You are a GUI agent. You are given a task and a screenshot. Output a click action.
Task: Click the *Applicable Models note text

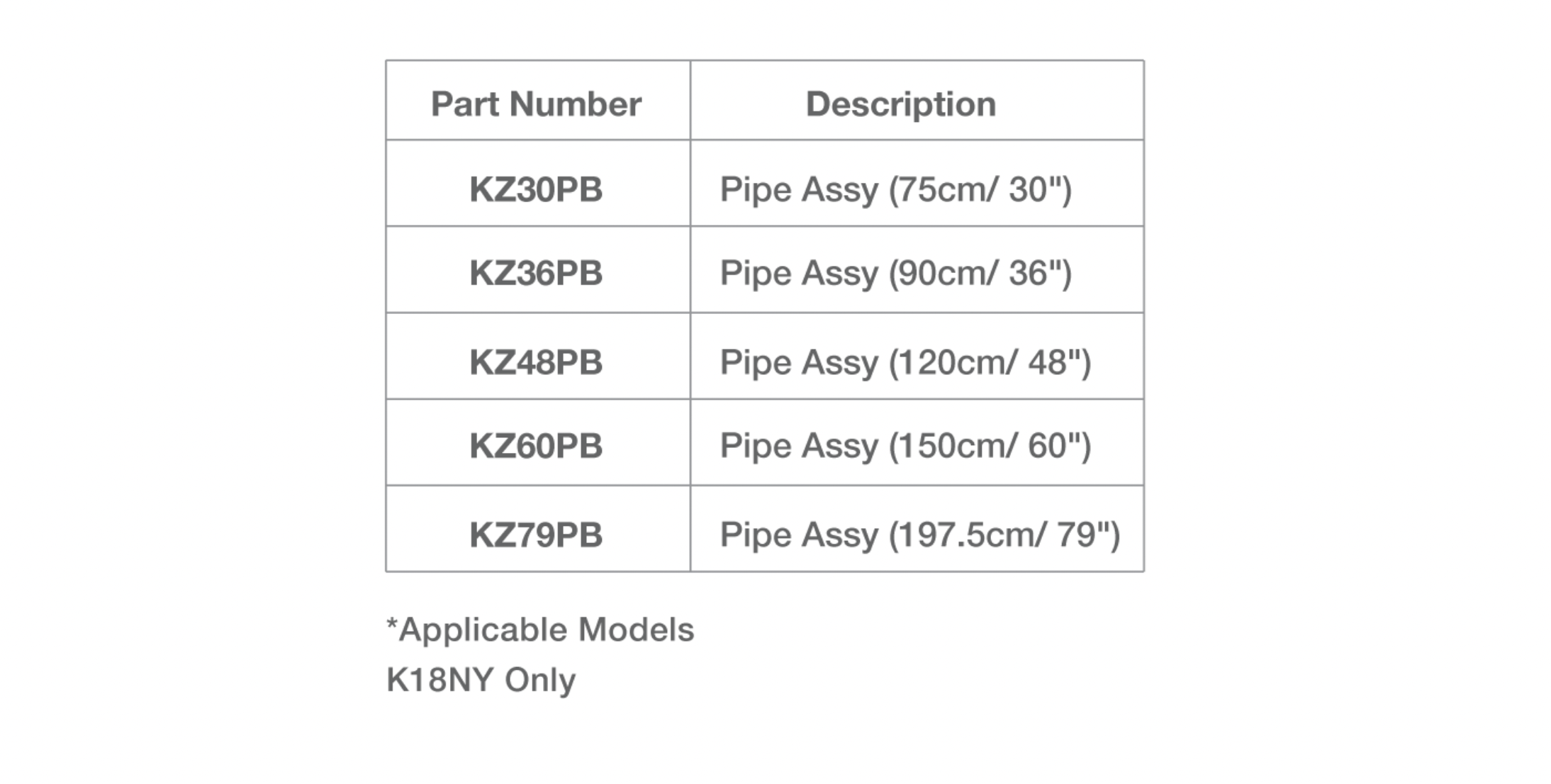click(540, 630)
